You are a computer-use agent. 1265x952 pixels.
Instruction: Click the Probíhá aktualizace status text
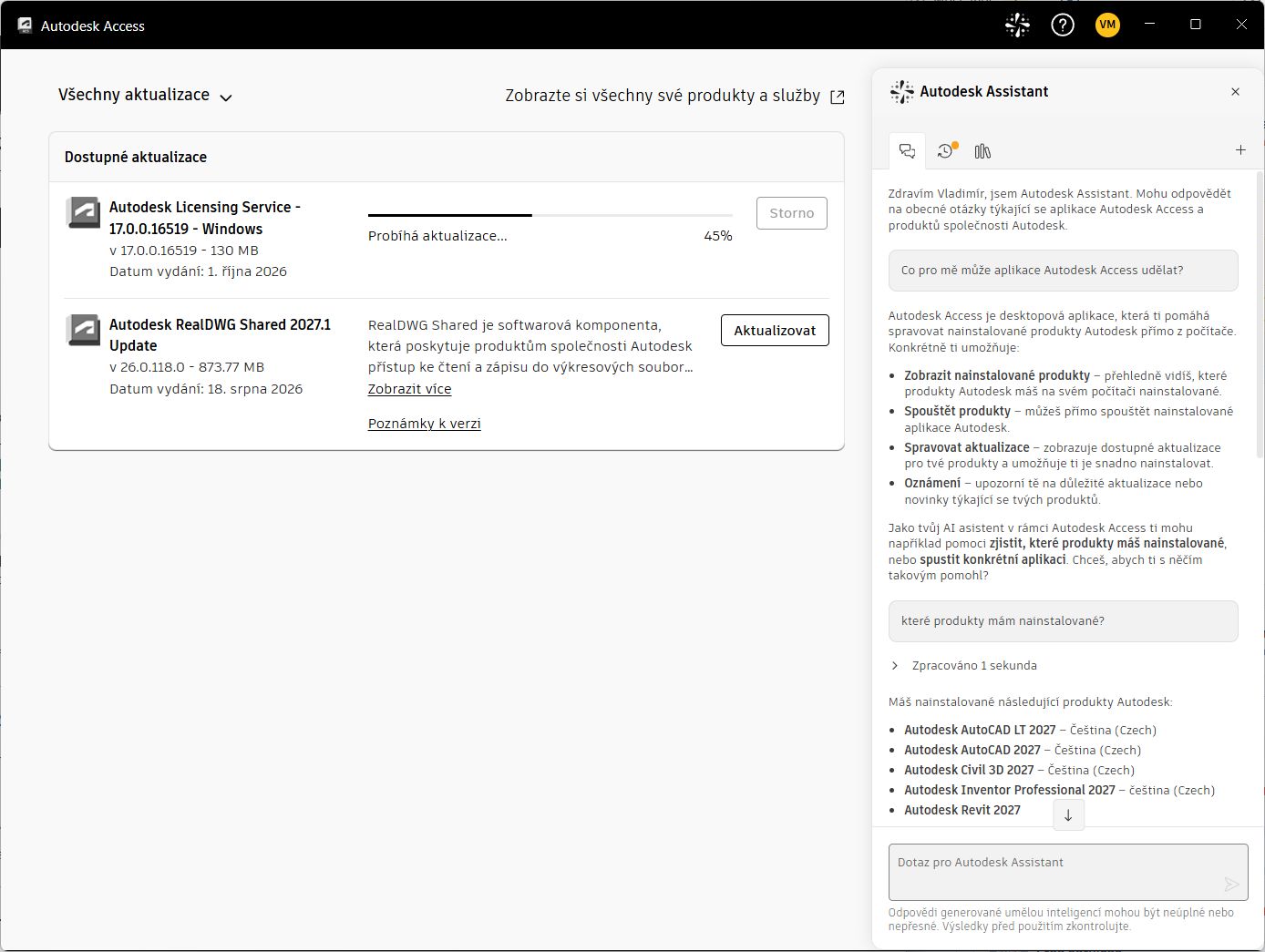coord(437,236)
